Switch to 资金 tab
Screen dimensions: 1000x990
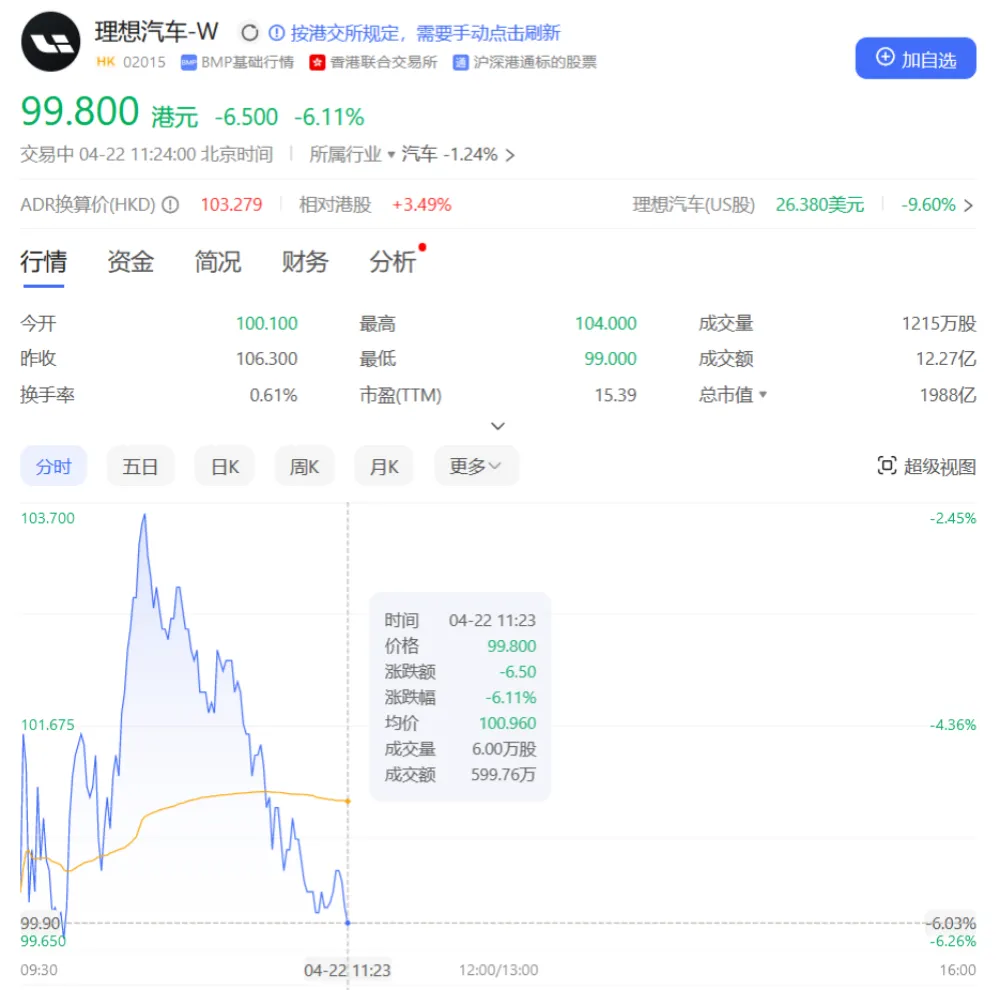click(130, 262)
